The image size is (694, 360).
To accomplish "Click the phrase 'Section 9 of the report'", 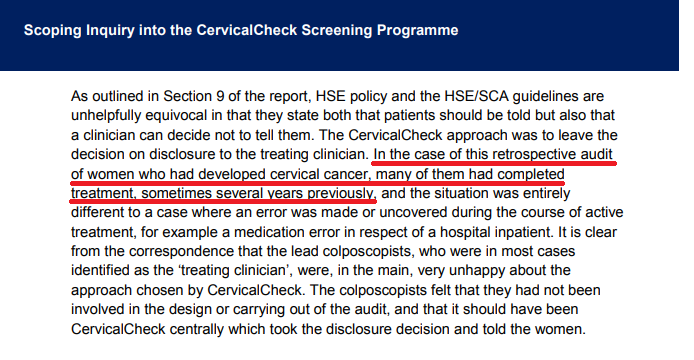I will click(x=237, y=96).
